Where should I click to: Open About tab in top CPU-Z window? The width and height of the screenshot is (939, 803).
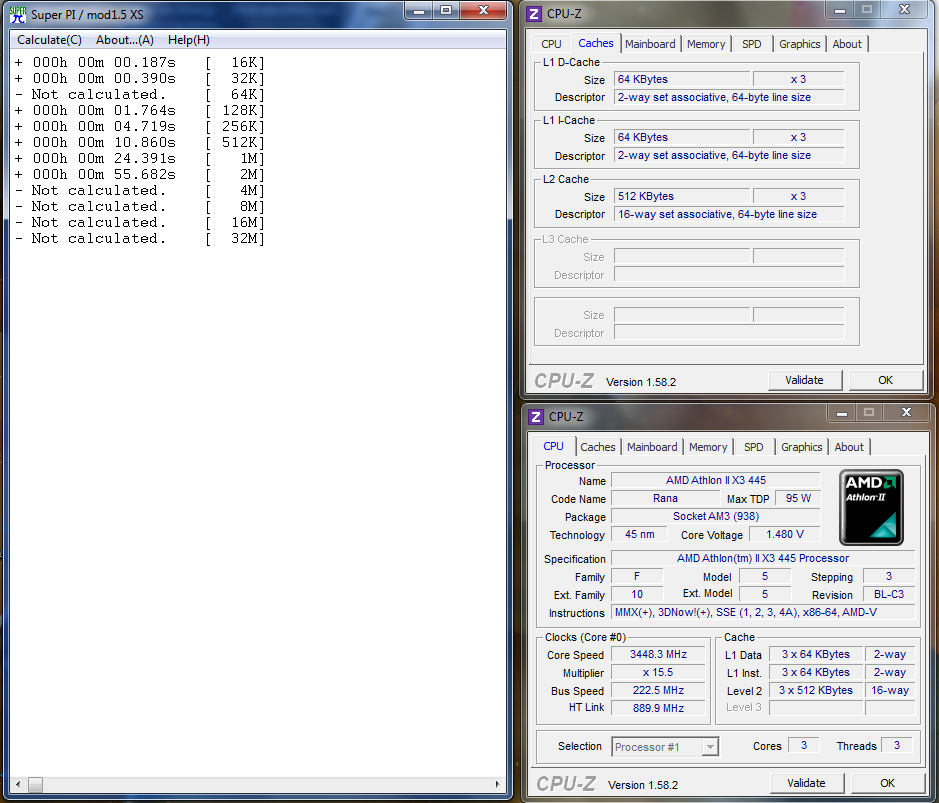(847, 44)
